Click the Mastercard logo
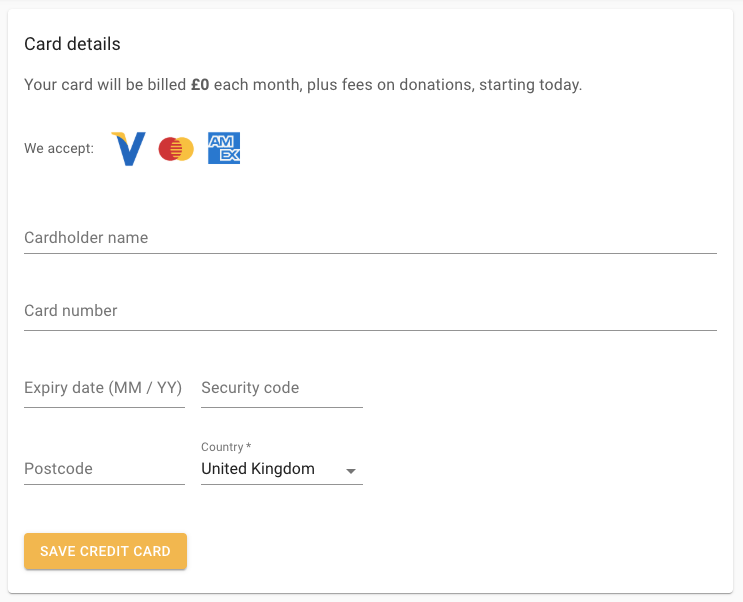743x602 pixels. 176,149
